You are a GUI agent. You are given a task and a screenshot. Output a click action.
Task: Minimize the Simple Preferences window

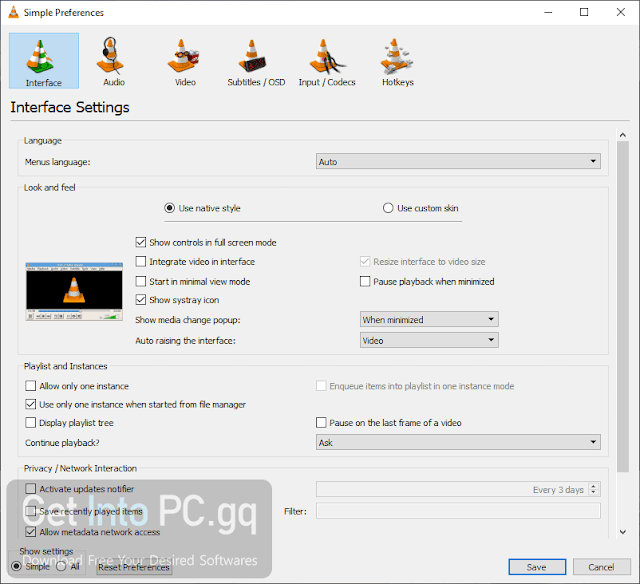[548, 12]
